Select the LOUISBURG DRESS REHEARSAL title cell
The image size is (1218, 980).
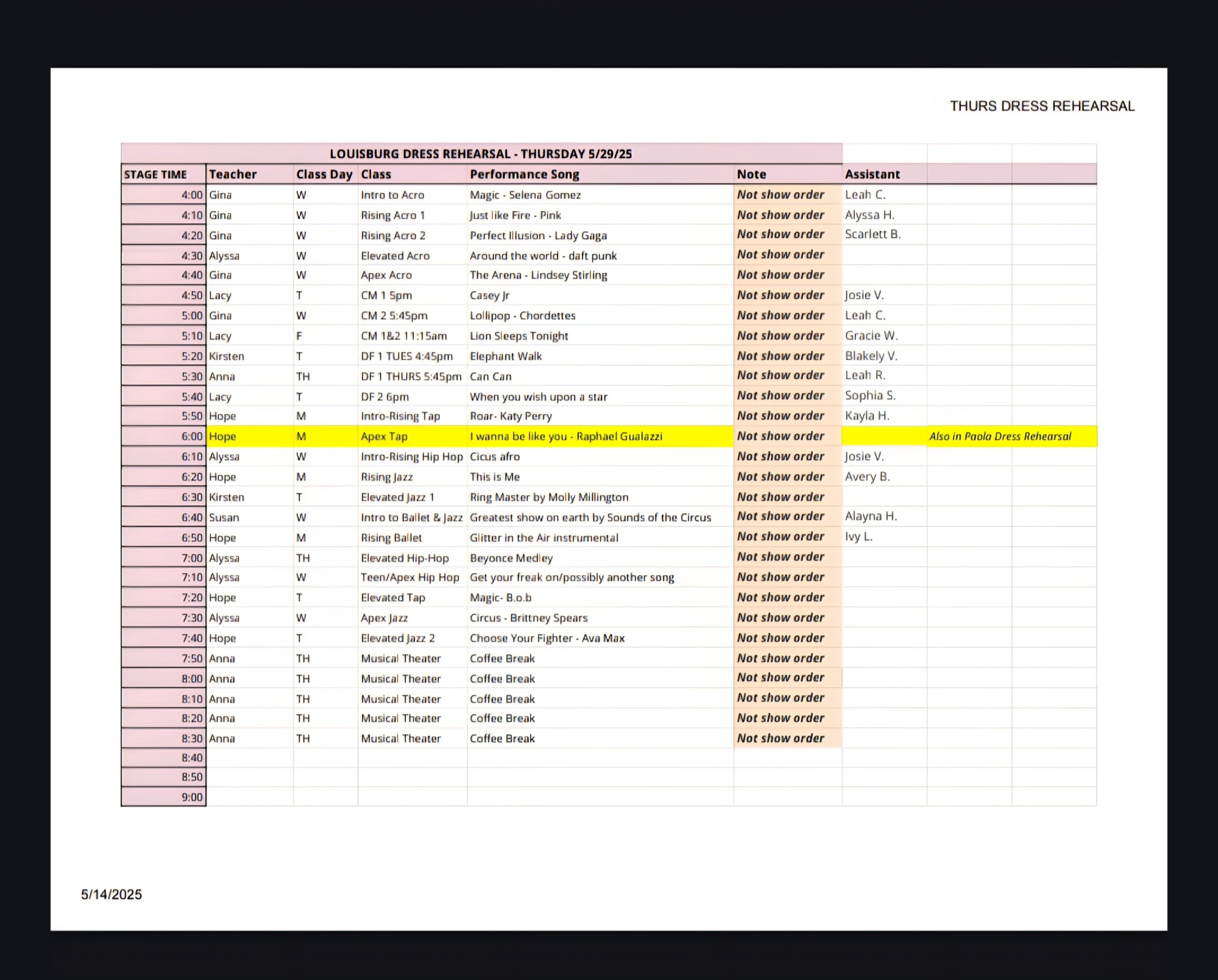481,154
